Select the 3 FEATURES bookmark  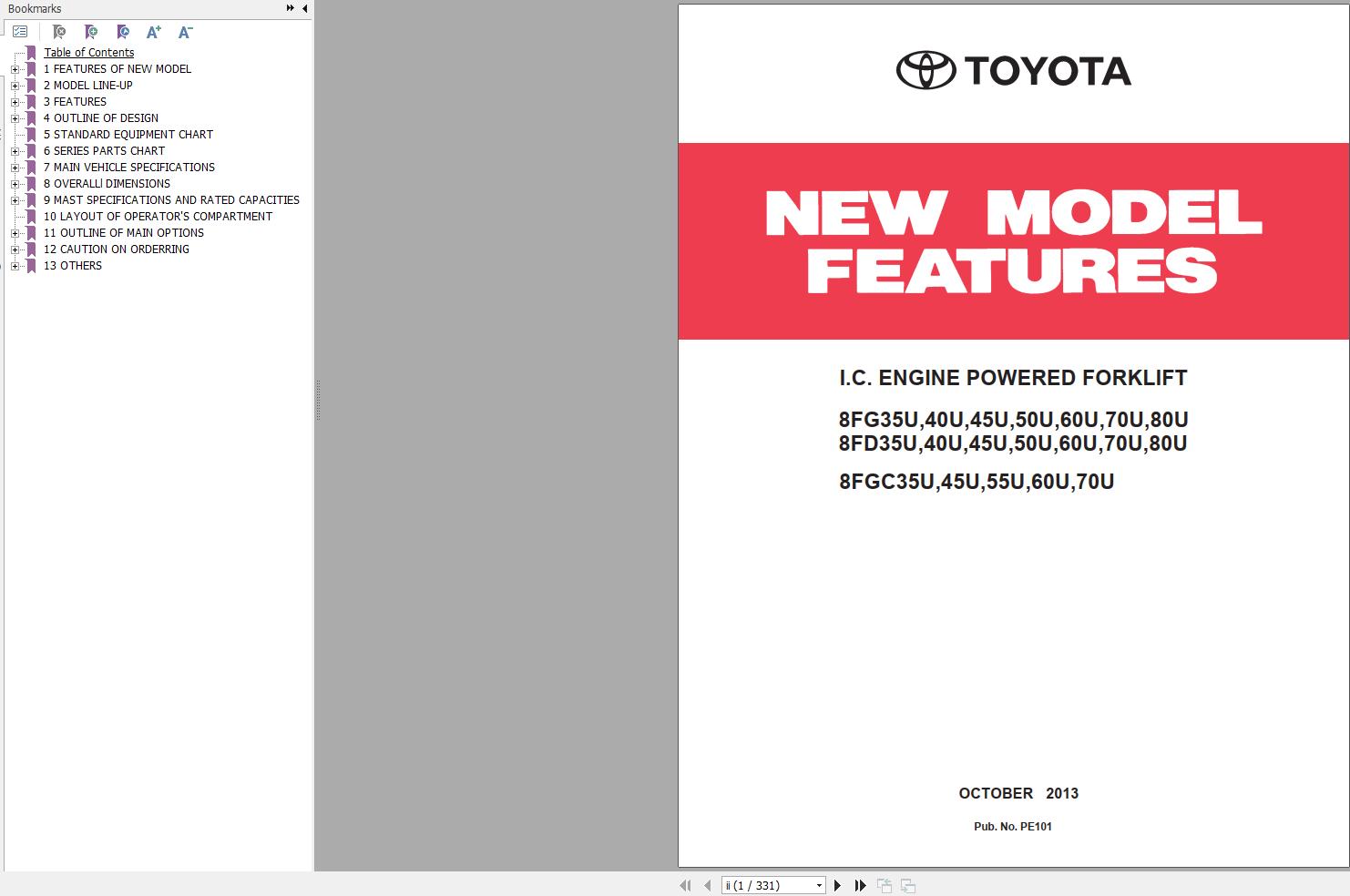tap(75, 102)
